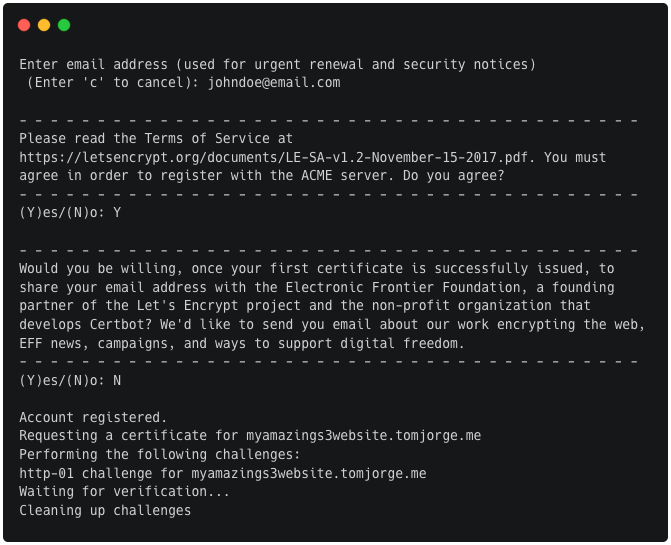This screenshot has height=545, width=671.
Task: Click the 'Waiting for verification...' line
Action: (x=124, y=492)
